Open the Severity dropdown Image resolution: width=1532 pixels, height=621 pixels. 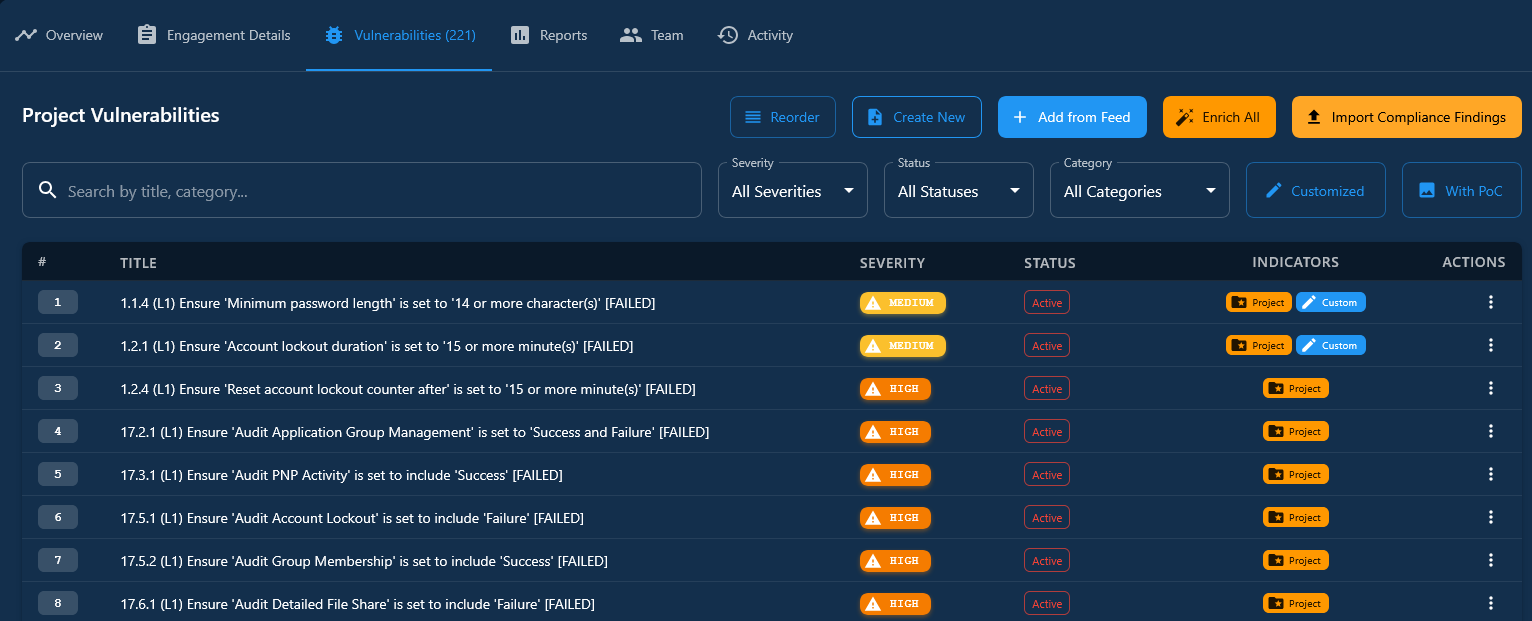click(x=793, y=190)
